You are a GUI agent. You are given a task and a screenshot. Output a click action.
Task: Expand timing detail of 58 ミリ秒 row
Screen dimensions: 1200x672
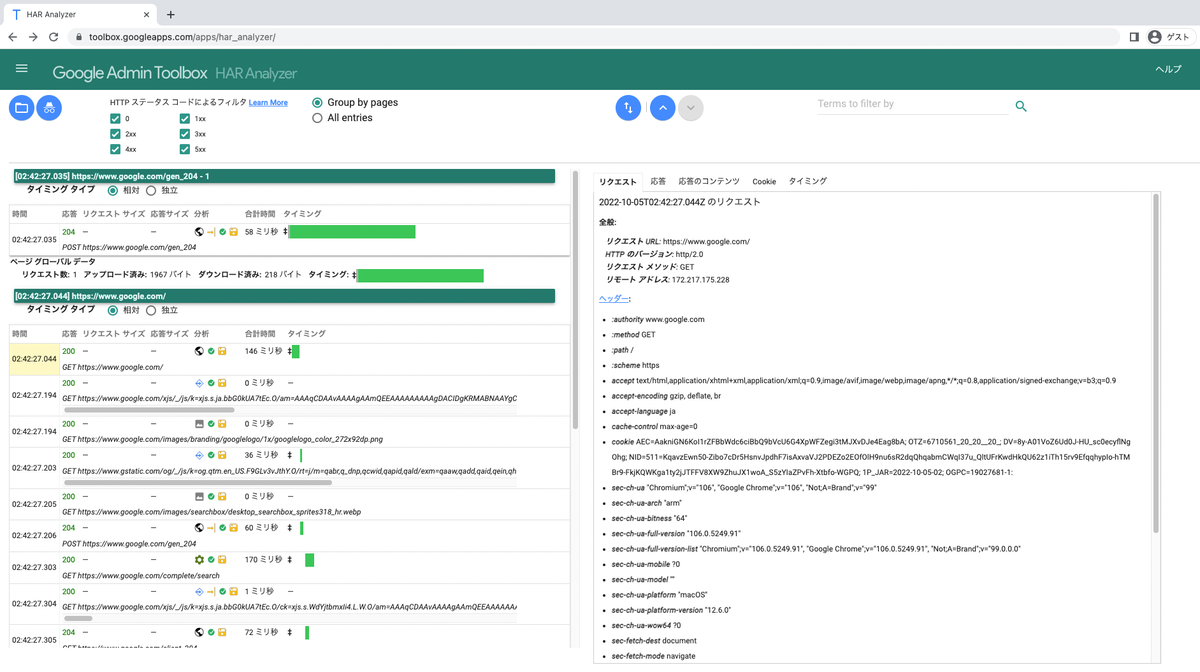point(286,232)
